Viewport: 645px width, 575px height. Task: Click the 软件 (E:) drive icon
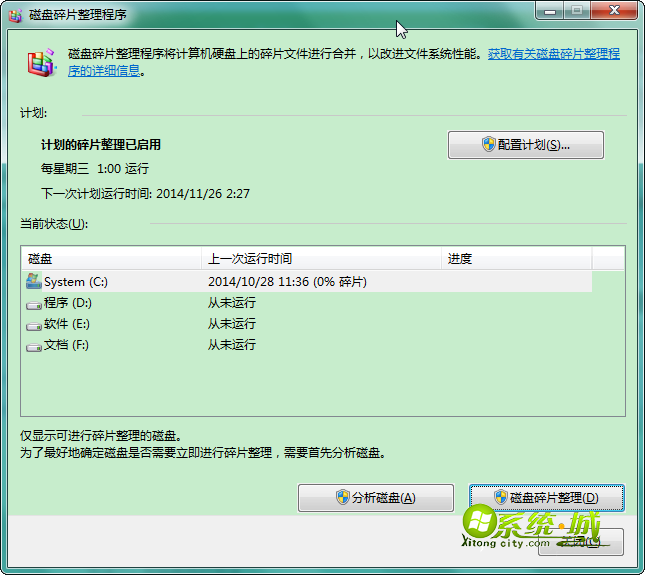(34, 326)
